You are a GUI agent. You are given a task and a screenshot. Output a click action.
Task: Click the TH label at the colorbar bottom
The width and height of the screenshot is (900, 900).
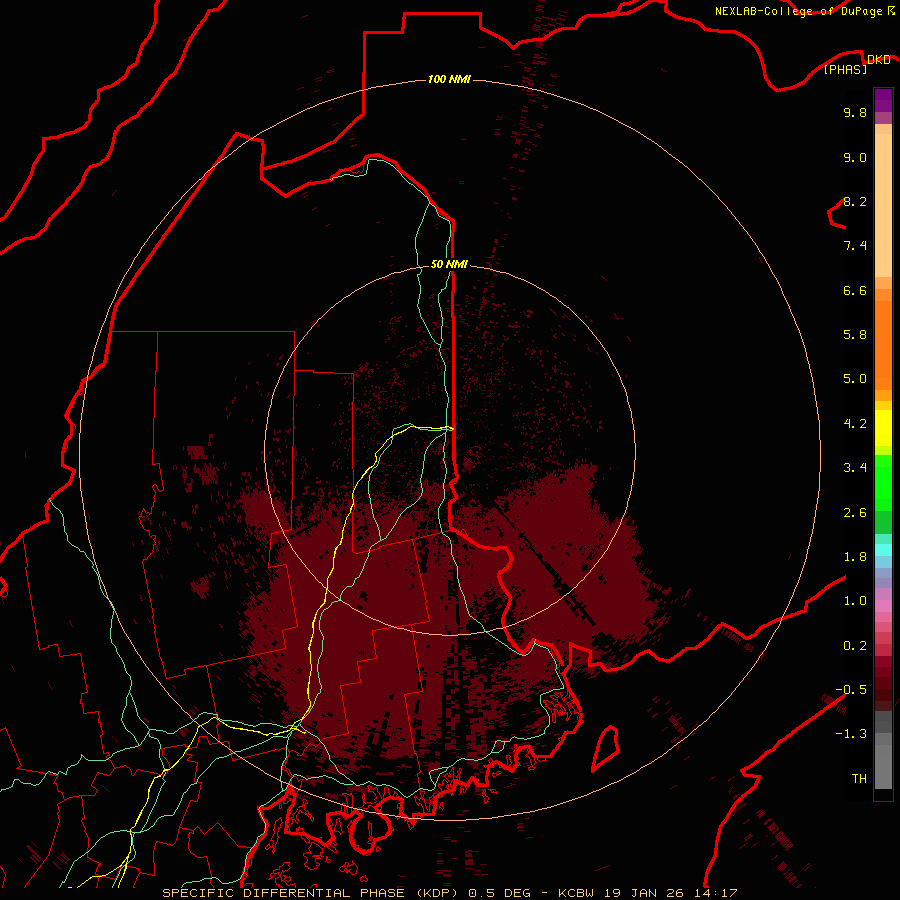click(859, 779)
